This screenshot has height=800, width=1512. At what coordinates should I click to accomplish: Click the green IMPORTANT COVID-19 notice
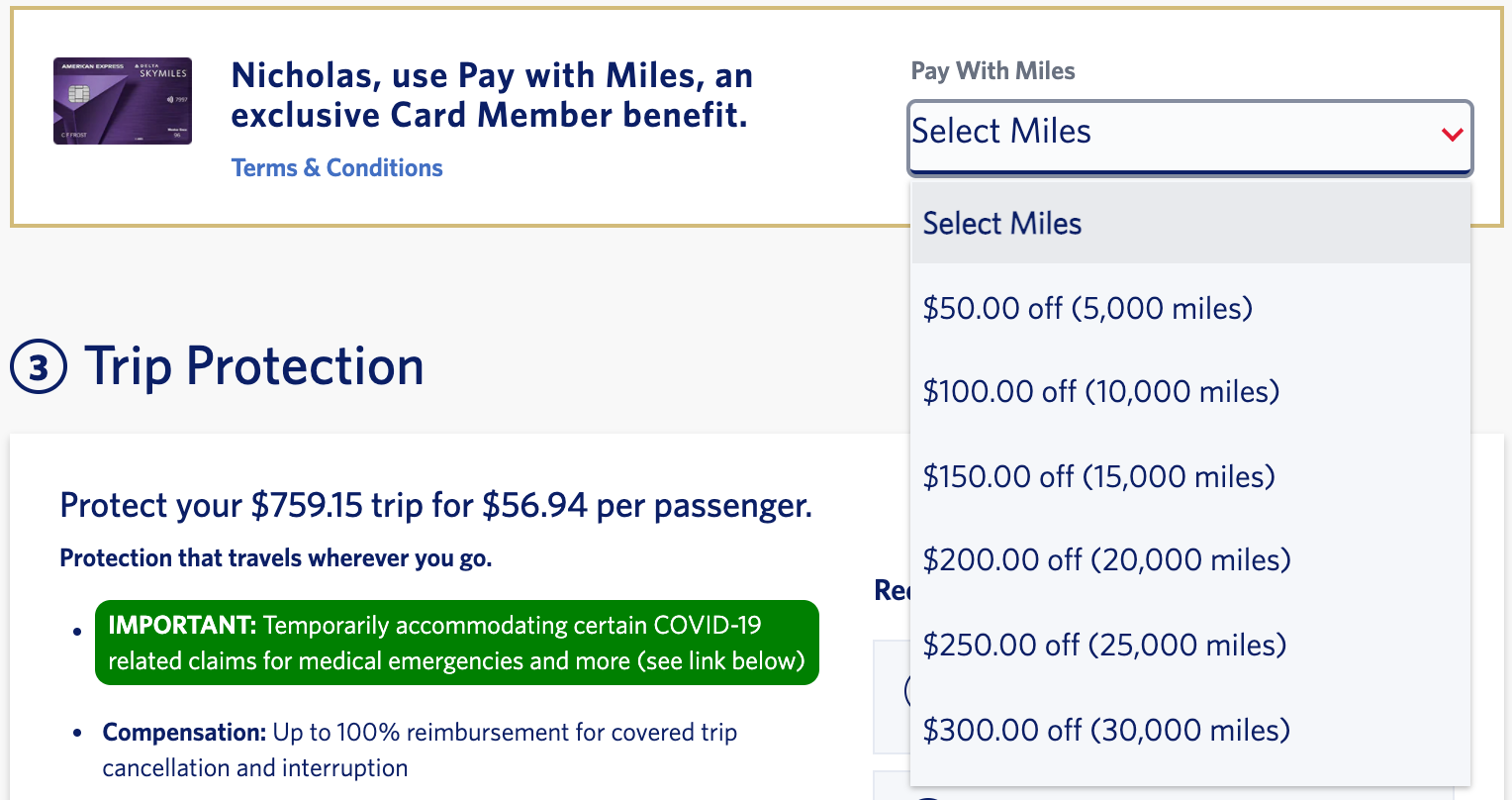point(456,643)
